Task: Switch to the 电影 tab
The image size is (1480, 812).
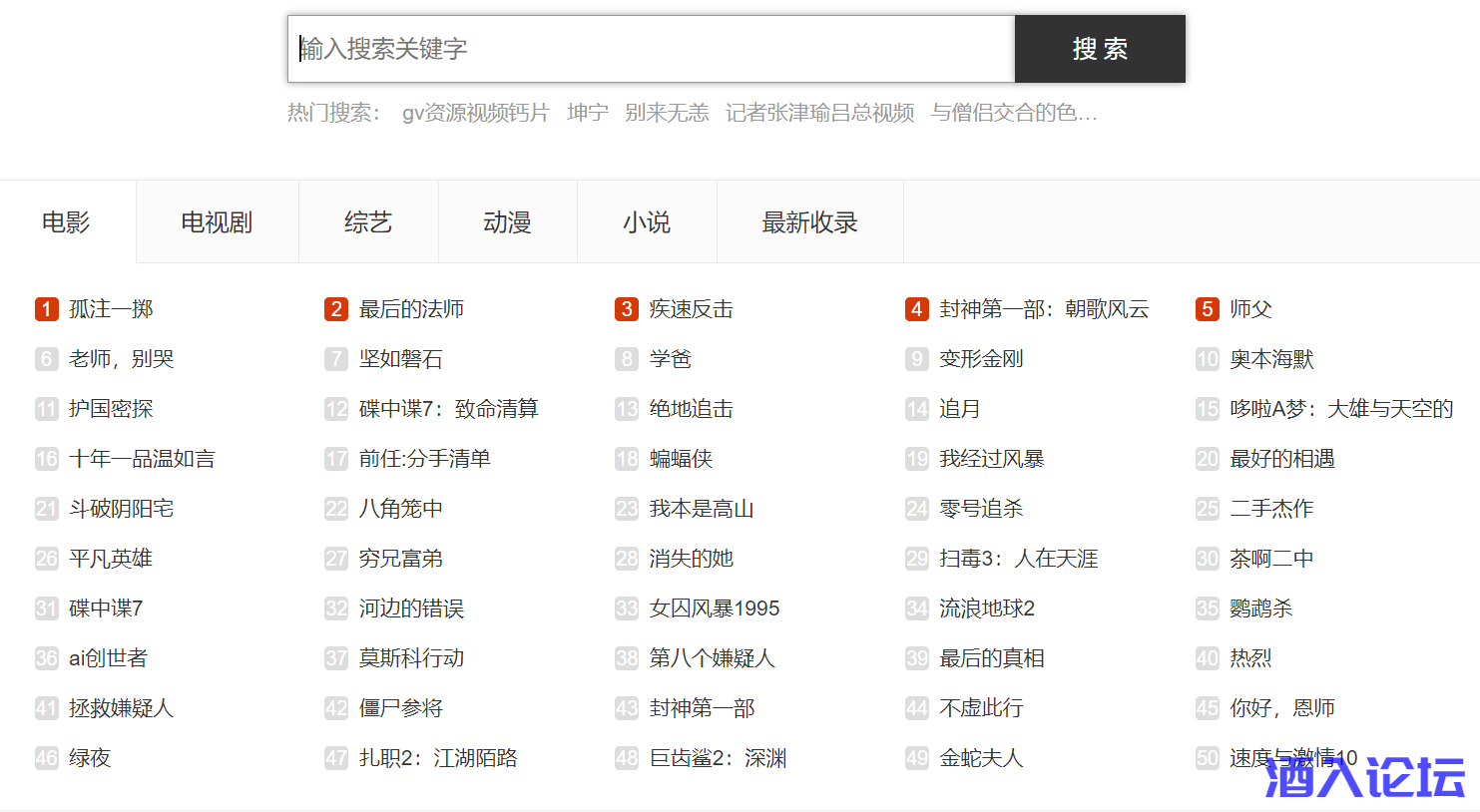Action: 67,222
